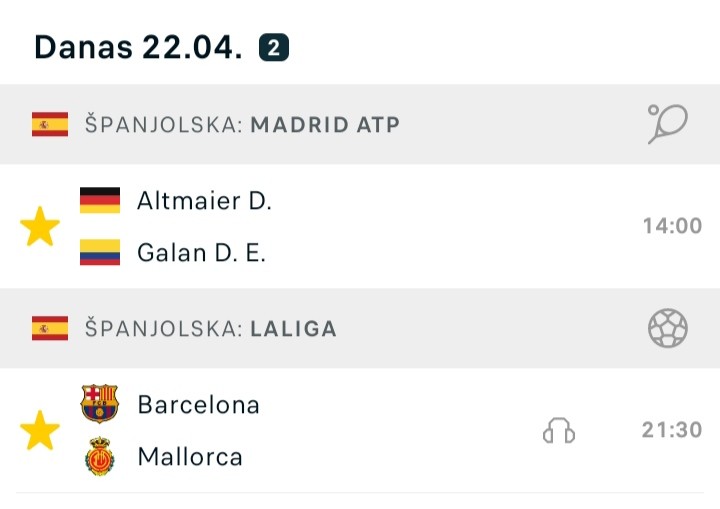Open audio commentary headphones icon
The height and width of the screenshot is (509, 720).
pyautogui.click(x=559, y=430)
